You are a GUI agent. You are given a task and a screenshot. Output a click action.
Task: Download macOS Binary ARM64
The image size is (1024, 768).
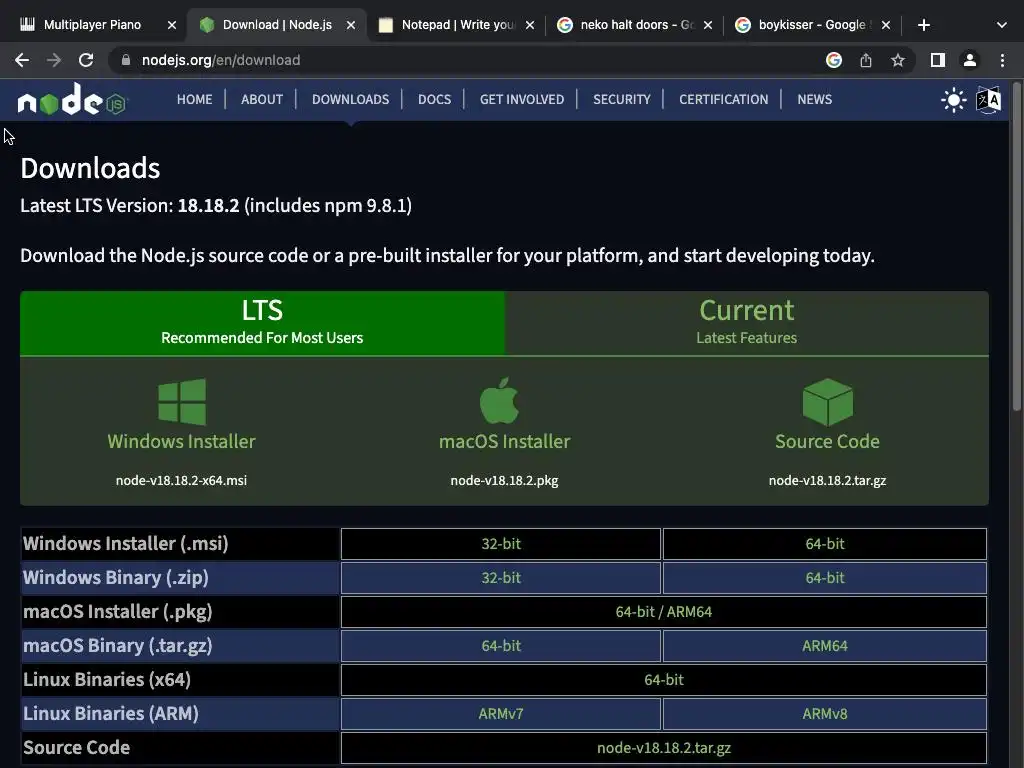[x=825, y=646]
